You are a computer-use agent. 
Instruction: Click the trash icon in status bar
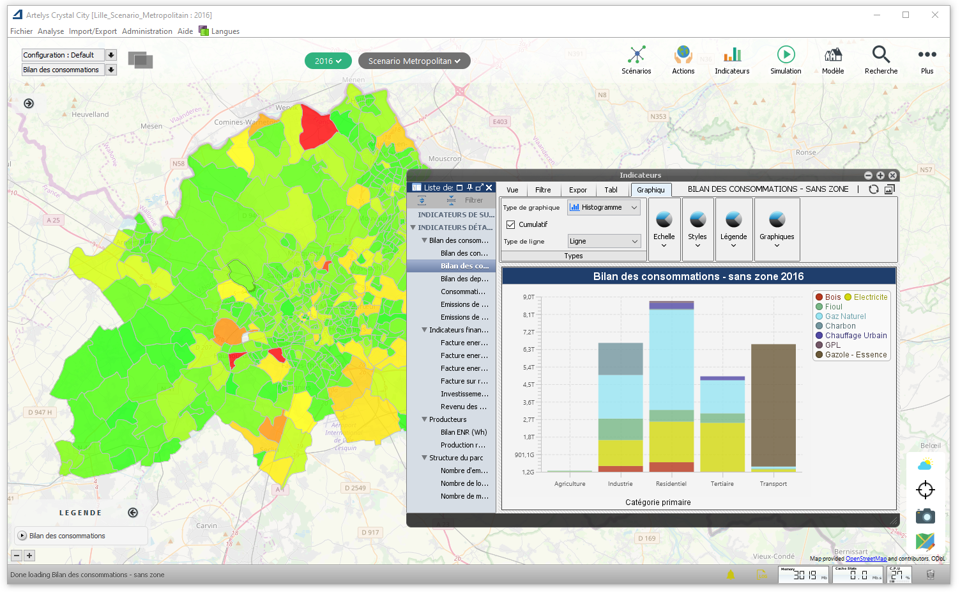(x=931, y=574)
